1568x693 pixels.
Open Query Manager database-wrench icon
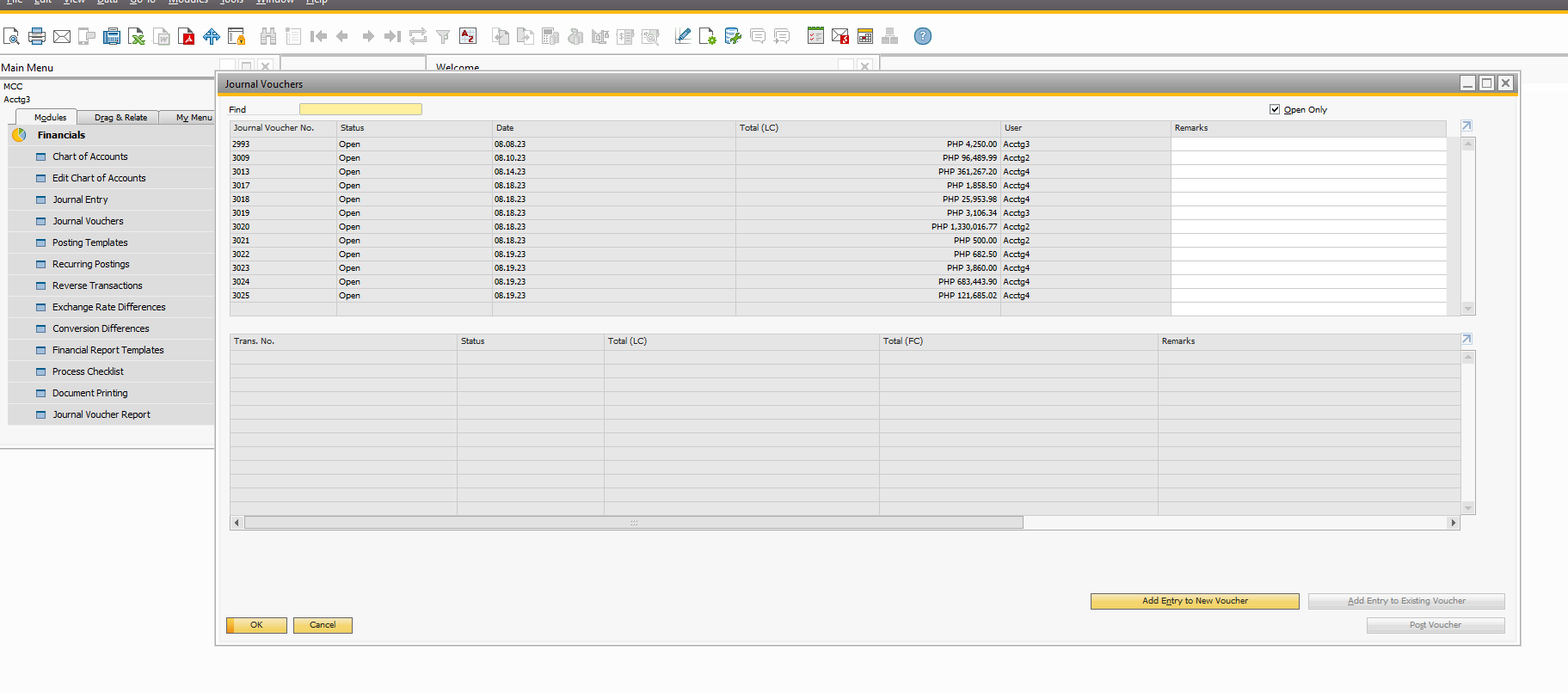click(733, 36)
